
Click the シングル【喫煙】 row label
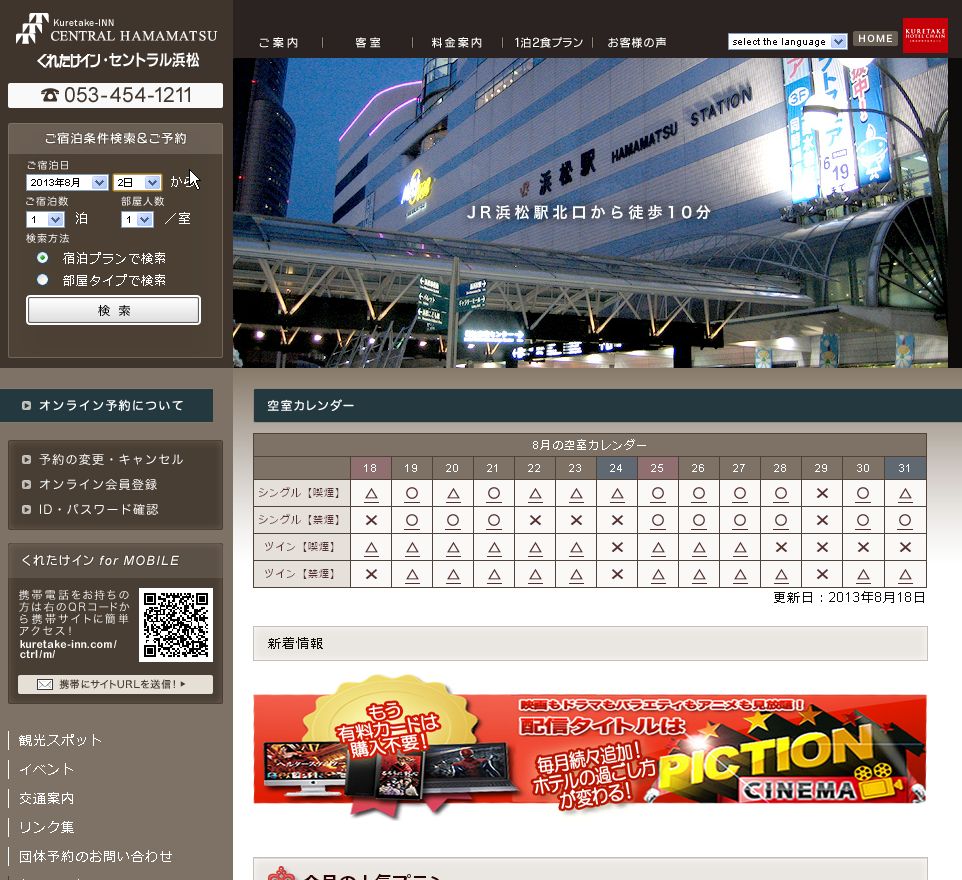point(301,493)
